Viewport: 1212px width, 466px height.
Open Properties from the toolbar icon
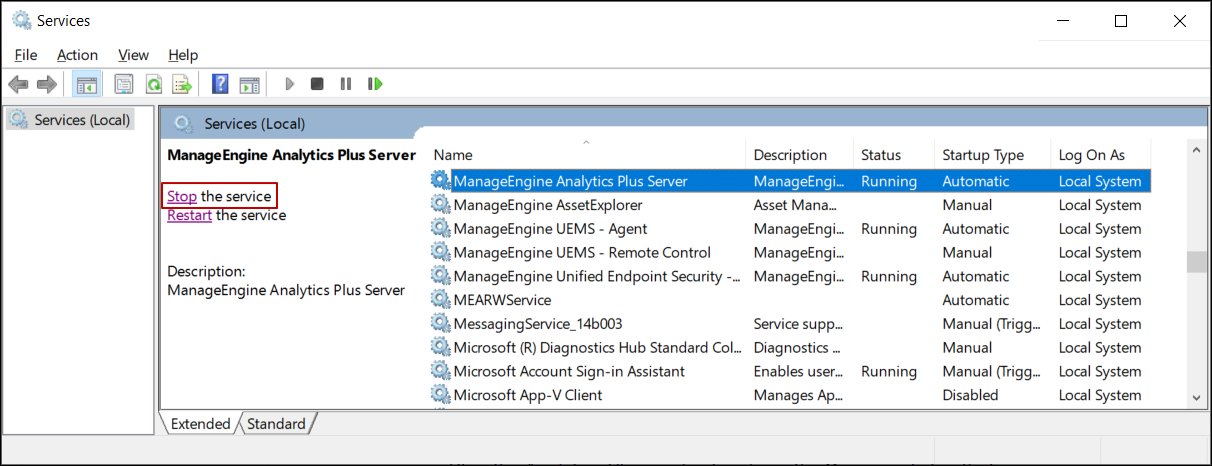[124, 84]
